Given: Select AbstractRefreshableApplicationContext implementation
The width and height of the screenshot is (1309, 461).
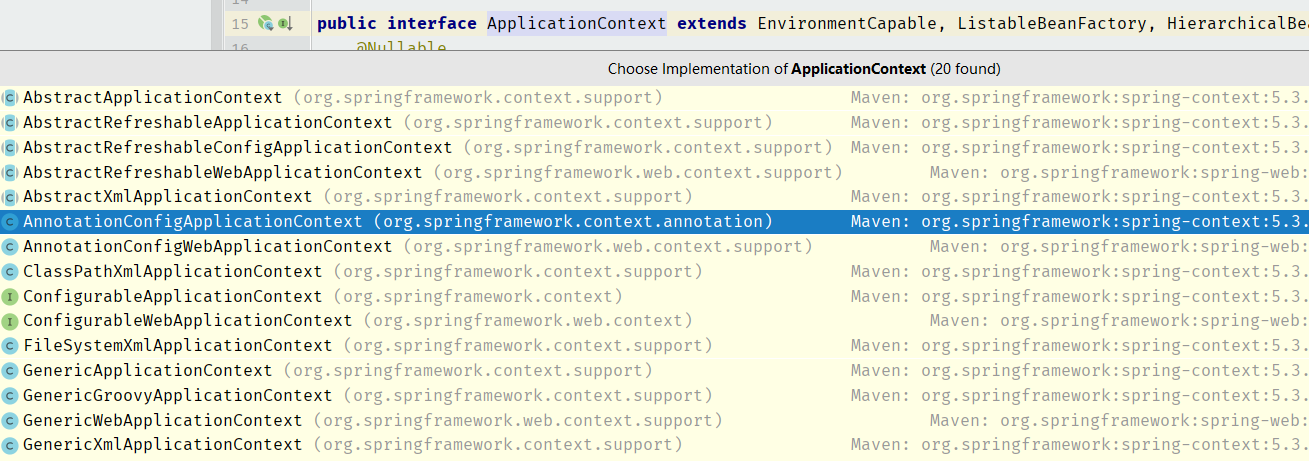Looking at the screenshot, I should pyautogui.click(x=207, y=122).
